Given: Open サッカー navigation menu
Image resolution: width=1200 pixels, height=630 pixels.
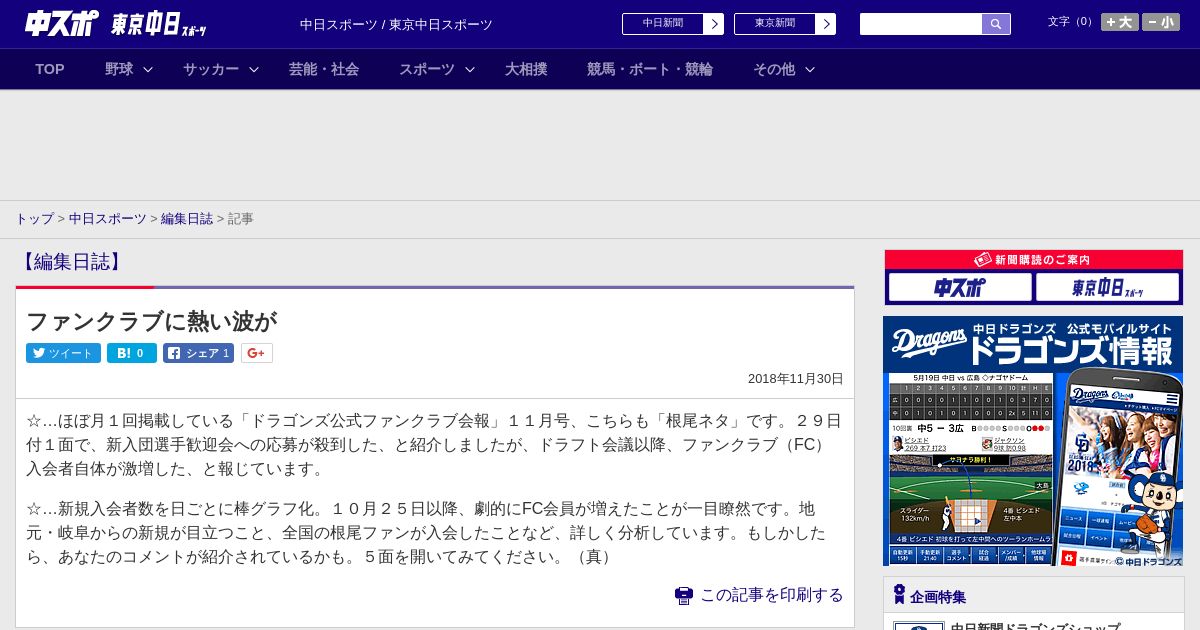Looking at the screenshot, I should click(211, 69).
